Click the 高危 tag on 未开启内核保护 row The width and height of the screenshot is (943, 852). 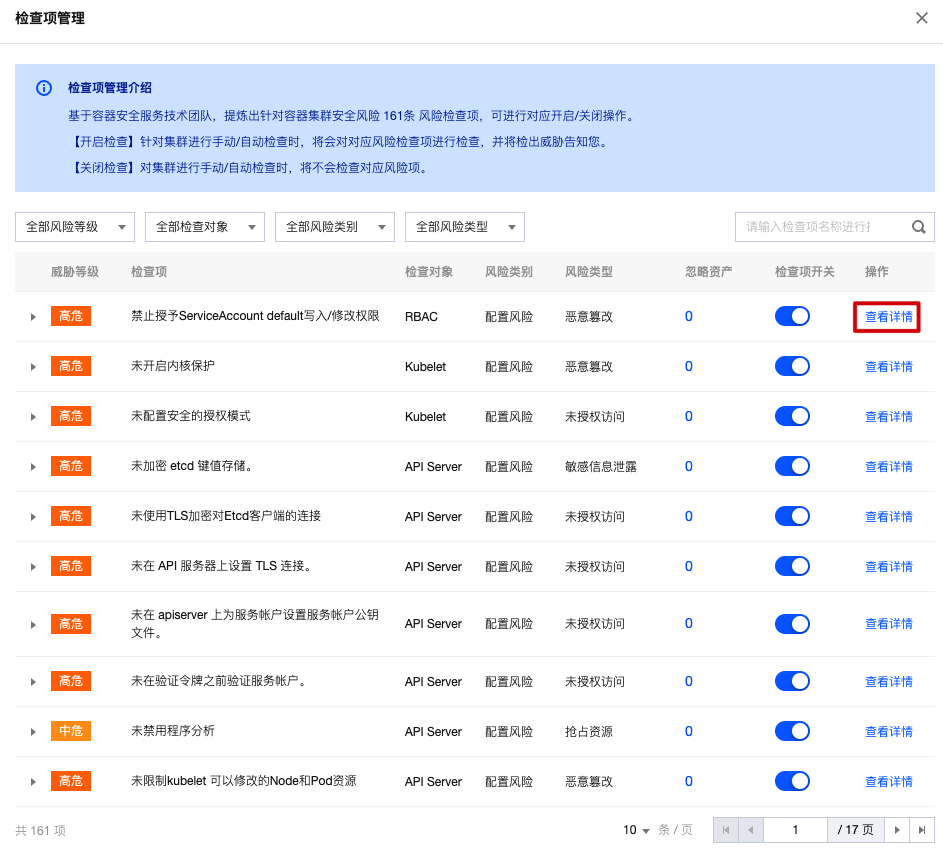(x=71, y=366)
